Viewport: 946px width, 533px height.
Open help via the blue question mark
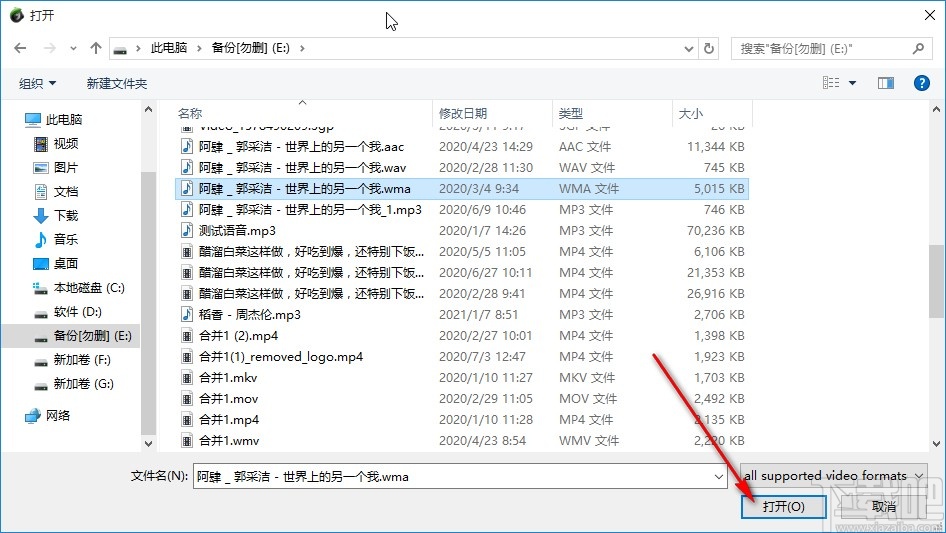921,83
